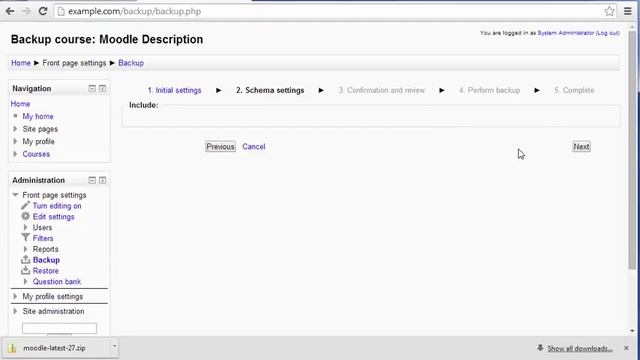The height and width of the screenshot is (360, 640).
Task: Open Home in the breadcrumb
Action: (21, 63)
